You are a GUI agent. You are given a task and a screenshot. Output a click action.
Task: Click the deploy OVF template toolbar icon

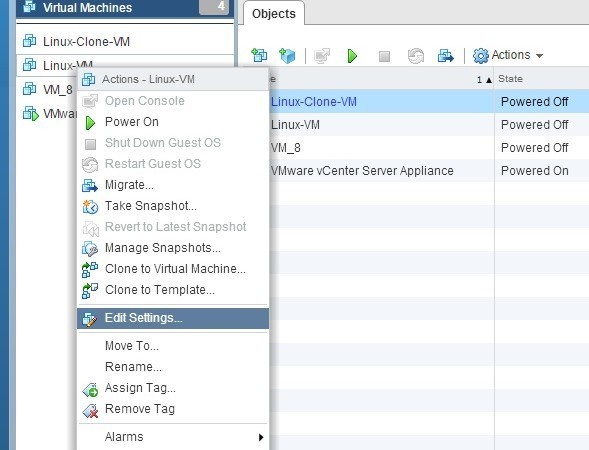(287, 56)
